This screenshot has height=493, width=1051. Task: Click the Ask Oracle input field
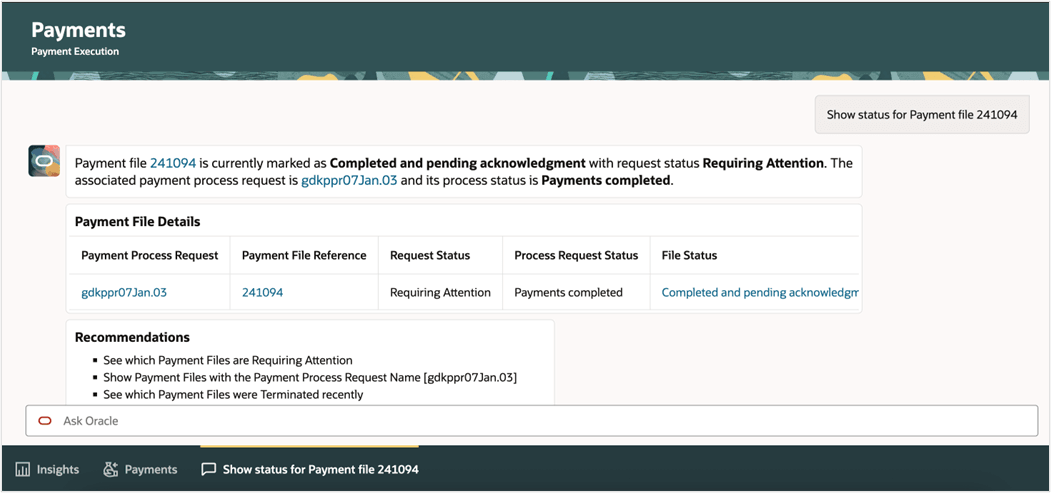532,421
